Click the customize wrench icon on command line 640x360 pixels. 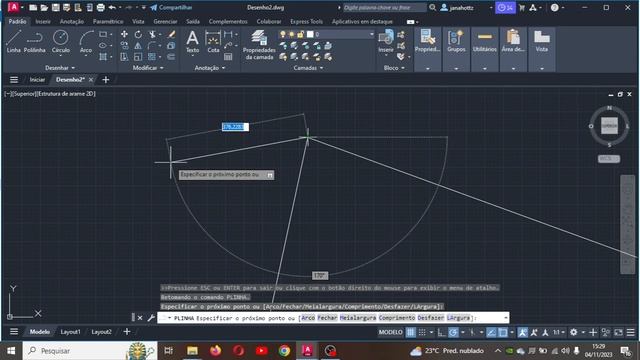[x=151, y=318]
